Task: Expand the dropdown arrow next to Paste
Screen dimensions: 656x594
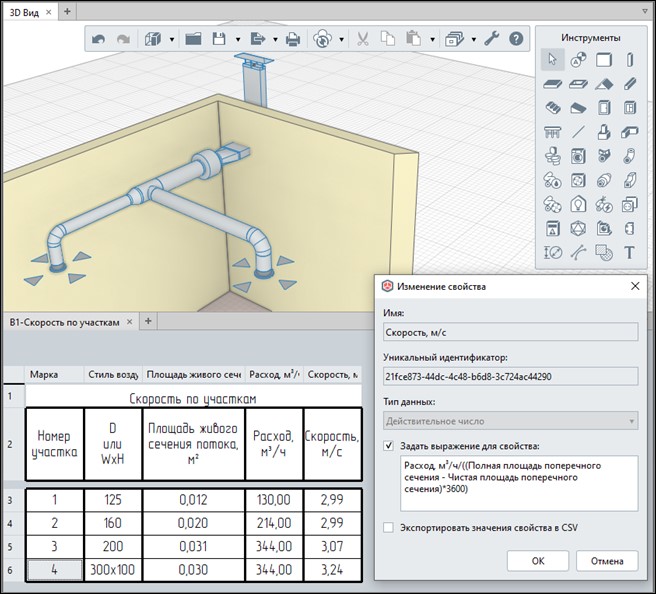Action: [x=433, y=40]
